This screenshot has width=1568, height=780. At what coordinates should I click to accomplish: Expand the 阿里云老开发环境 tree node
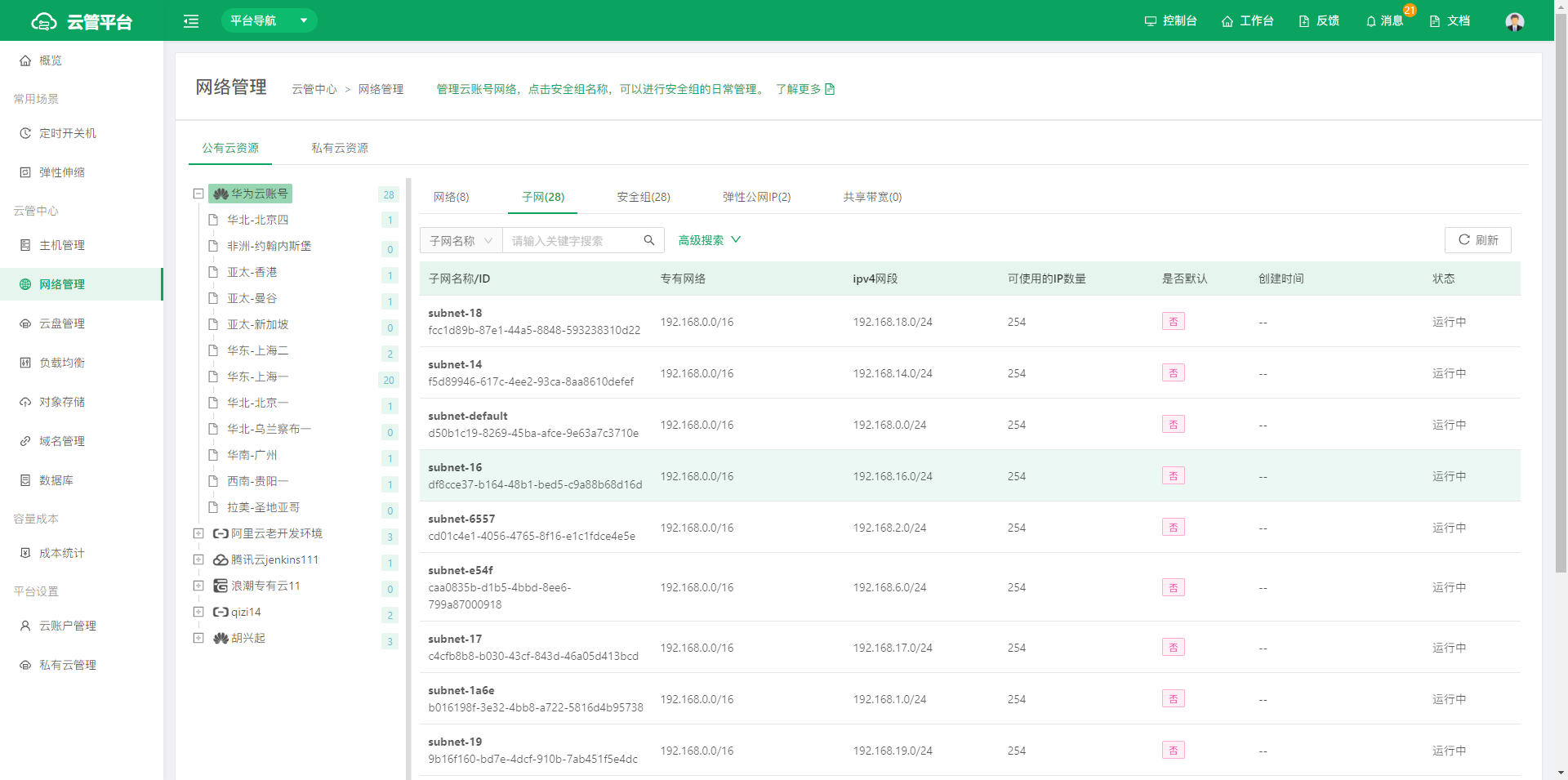198,533
